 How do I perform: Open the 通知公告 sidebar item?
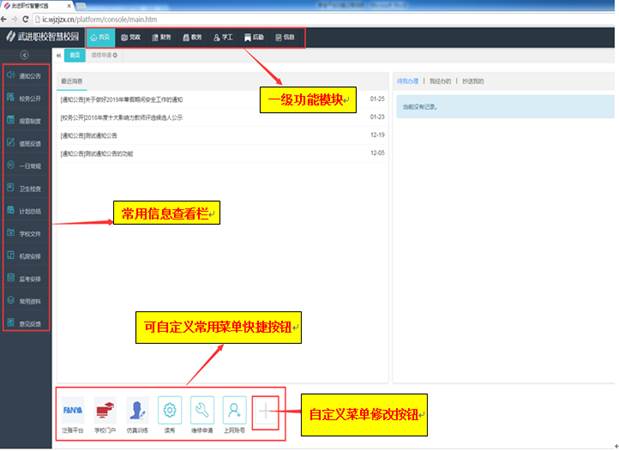24,76
